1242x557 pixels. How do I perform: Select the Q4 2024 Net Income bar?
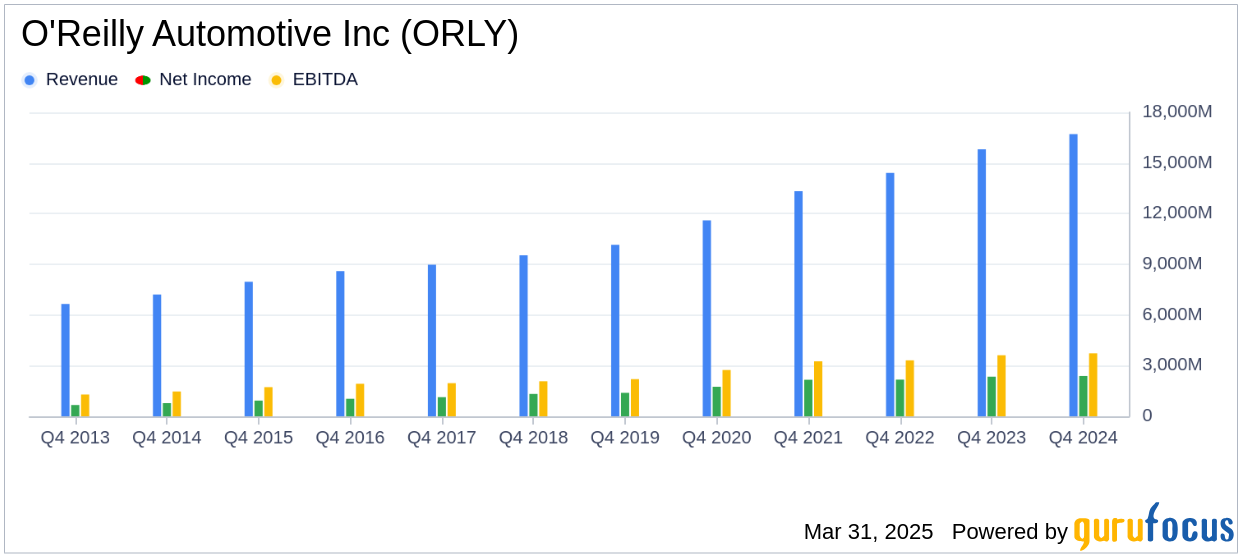point(1083,396)
